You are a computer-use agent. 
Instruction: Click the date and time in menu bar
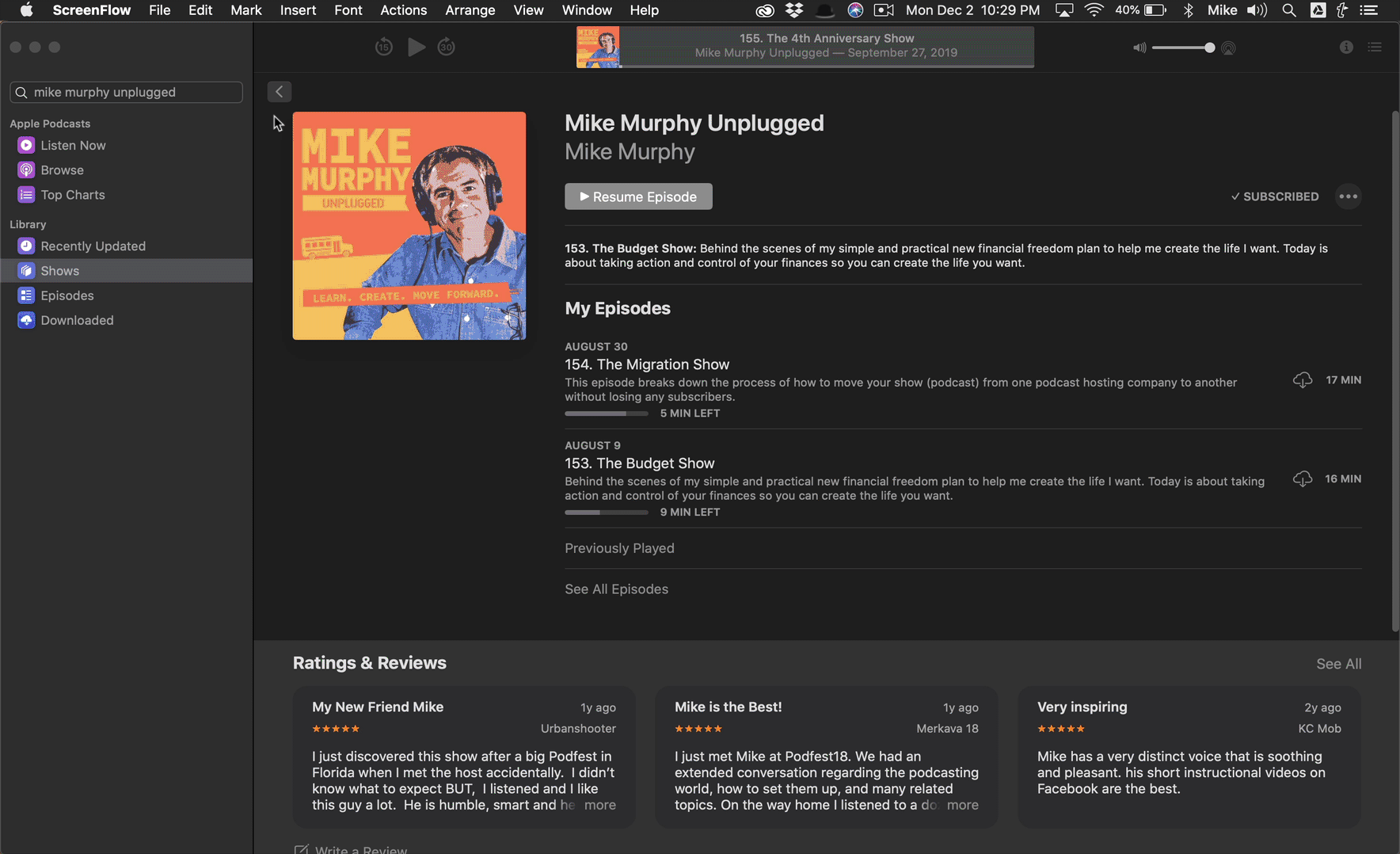point(972,10)
